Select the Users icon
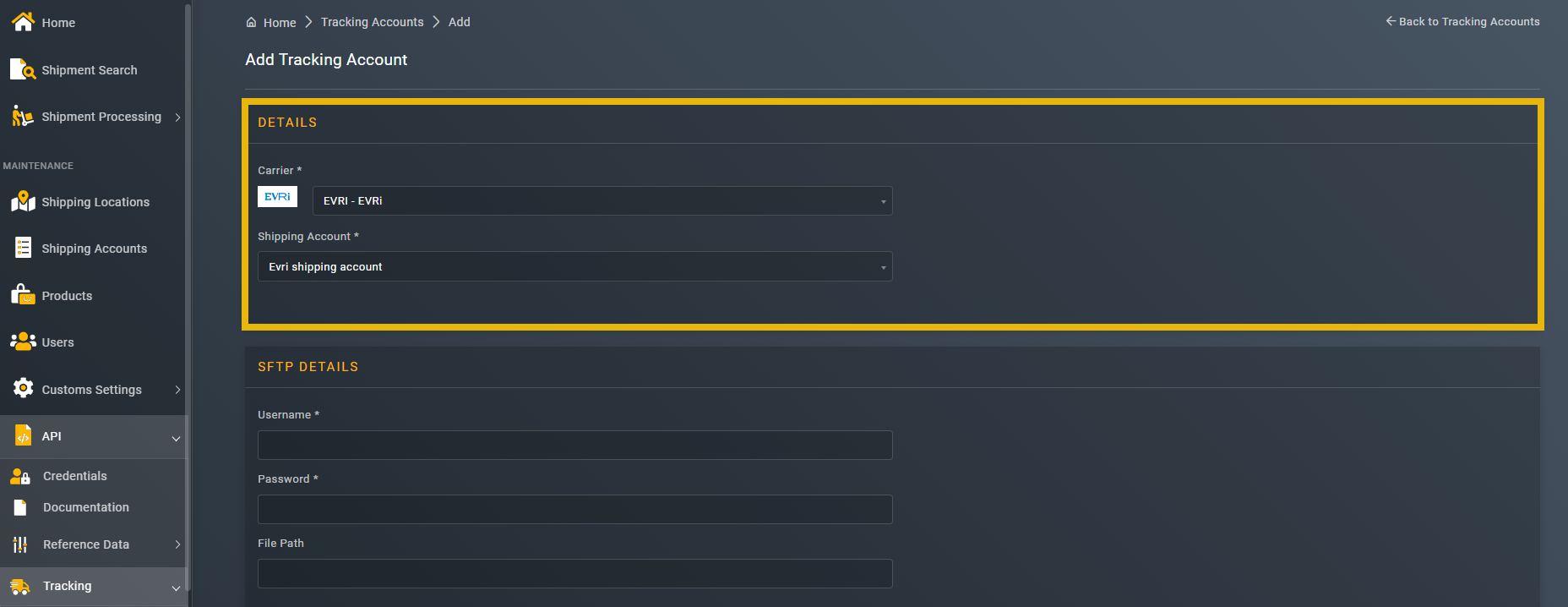Image resolution: width=1568 pixels, height=607 pixels. pos(21,342)
